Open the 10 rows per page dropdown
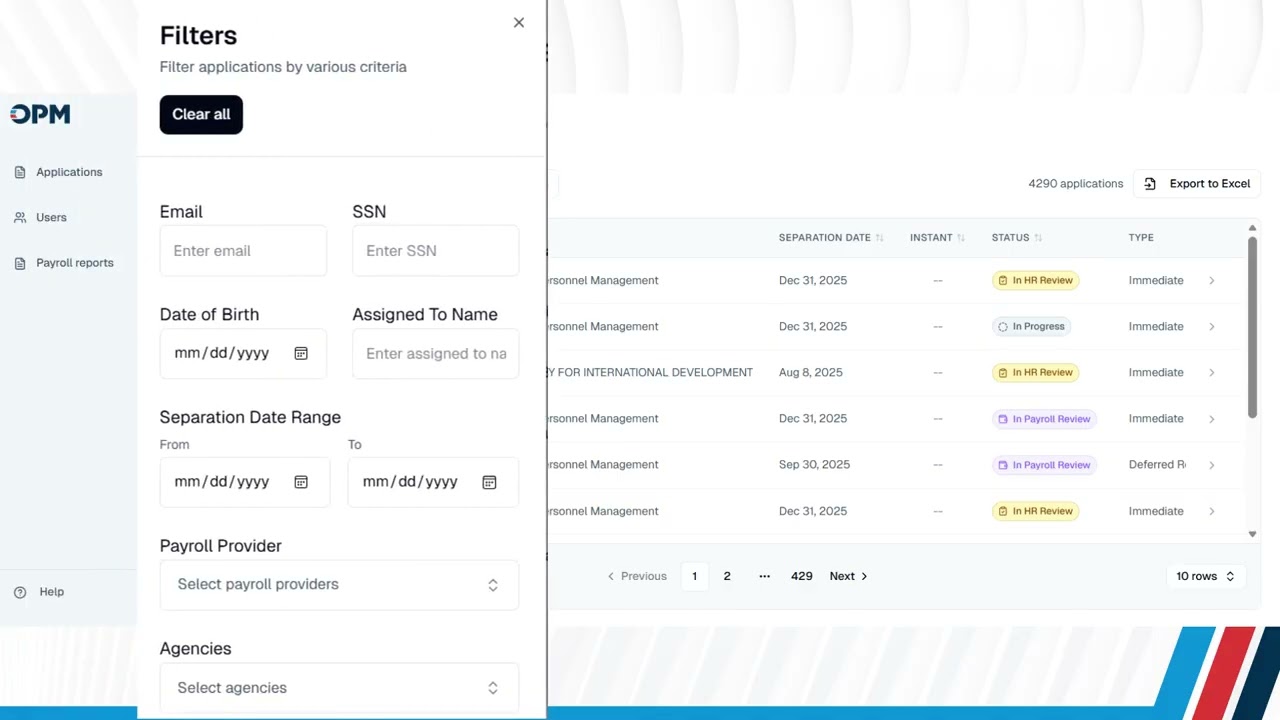The height and width of the screenshot is (720, 1280). (x=1205, y=577)
